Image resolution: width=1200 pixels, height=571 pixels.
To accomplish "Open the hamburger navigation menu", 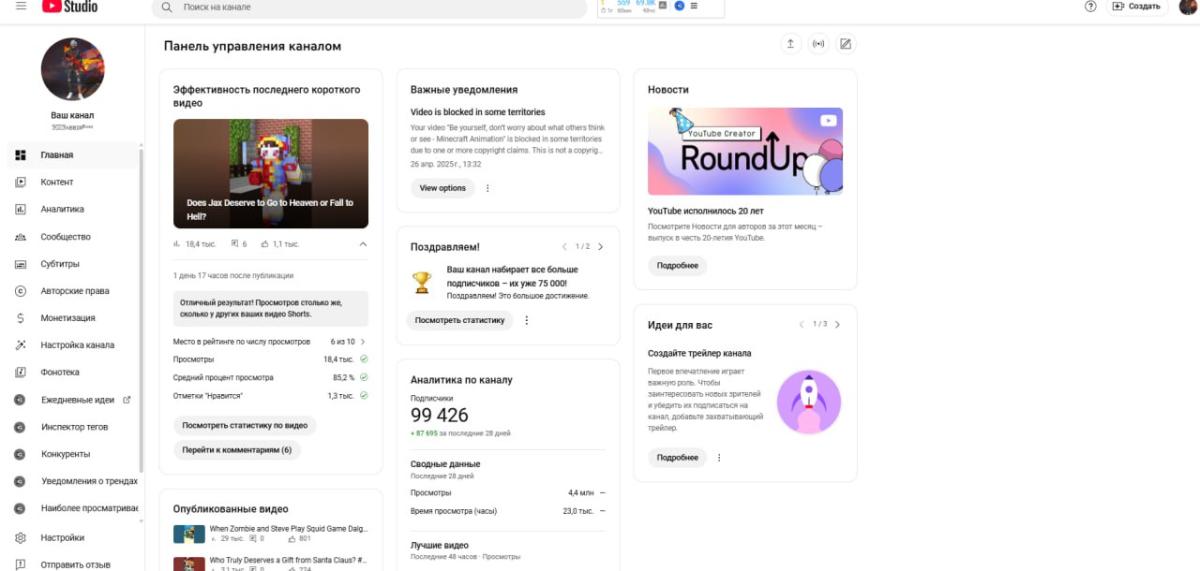I will pos(21,6).
